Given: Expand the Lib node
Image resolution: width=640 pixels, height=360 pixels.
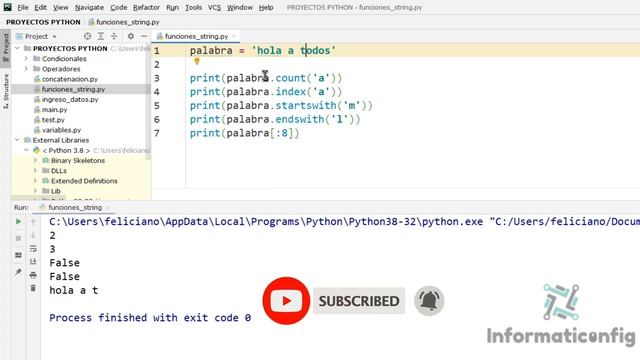Looking at the screenshot, I should click(x=35, y=191).
